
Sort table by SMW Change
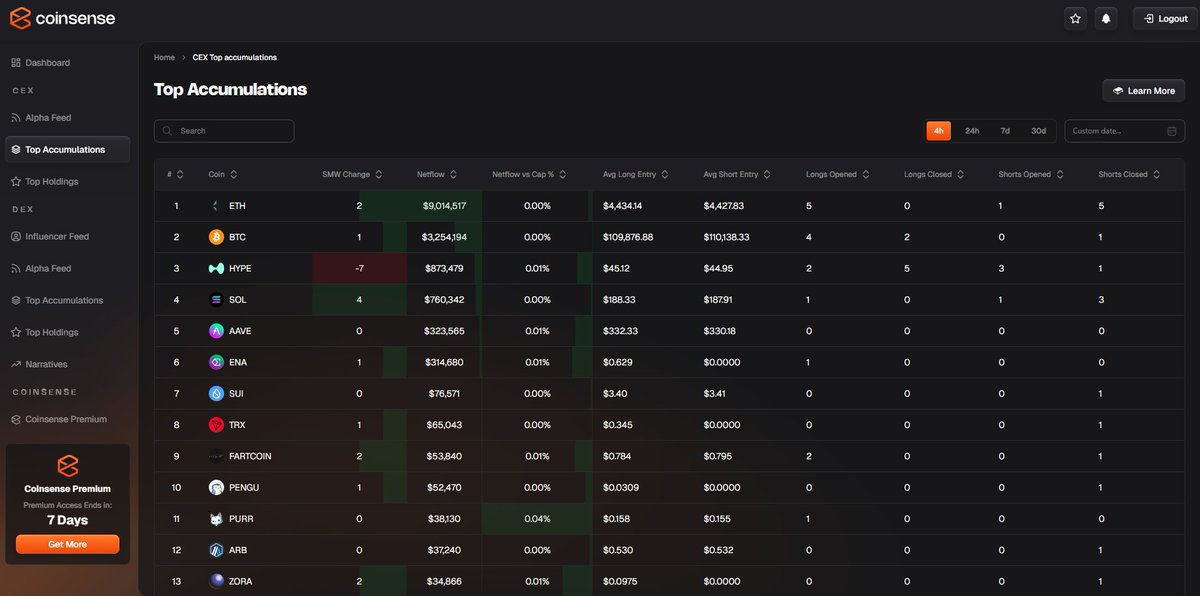[x=352, y=174]
